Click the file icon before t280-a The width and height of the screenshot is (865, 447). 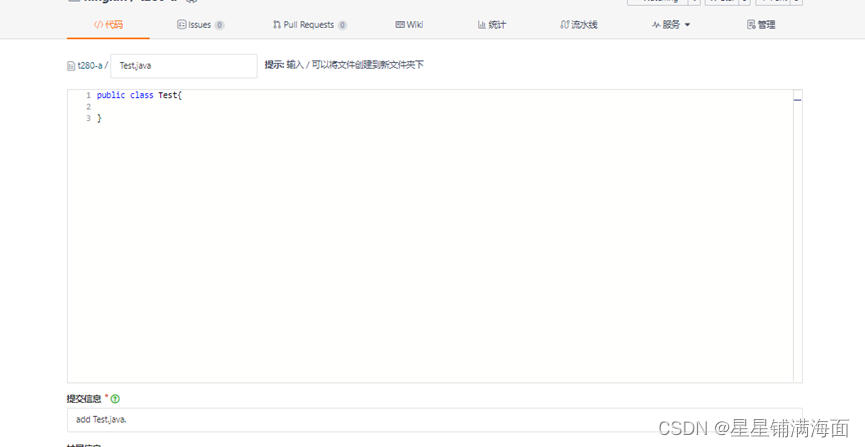pyautogui.click(x=71, y=66)
